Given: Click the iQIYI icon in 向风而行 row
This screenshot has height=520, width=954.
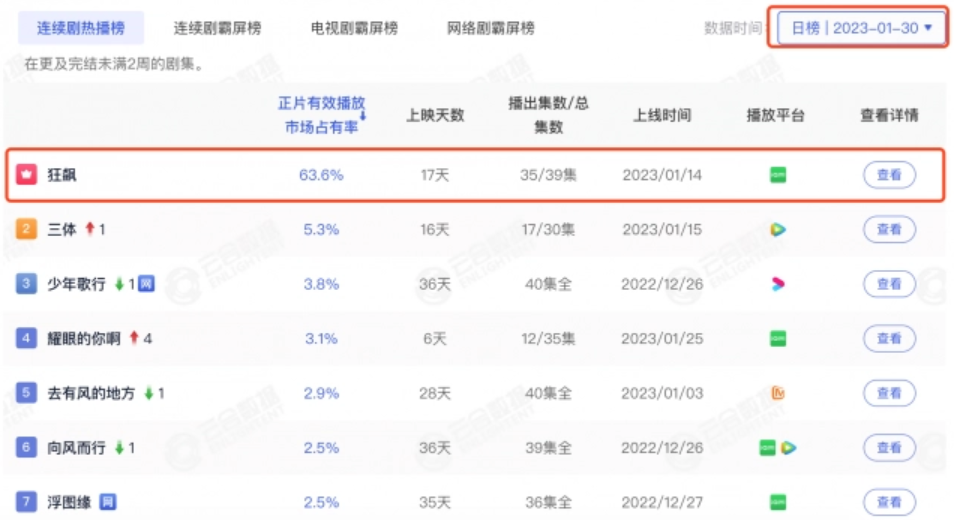Looking at the screenshot, I should coord(767,448).
